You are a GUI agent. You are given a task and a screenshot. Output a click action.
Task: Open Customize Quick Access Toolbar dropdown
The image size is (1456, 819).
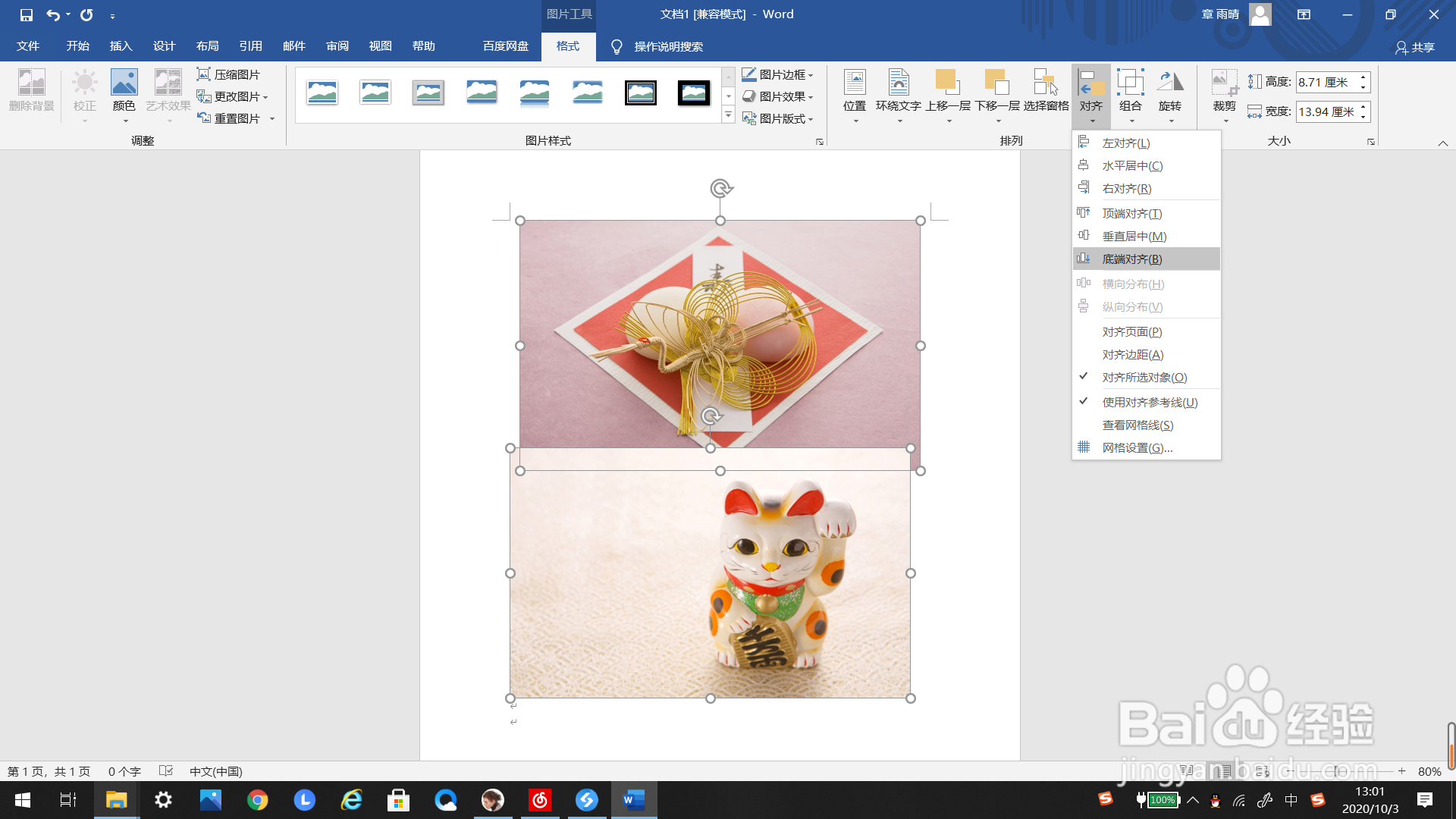point(112,15)
